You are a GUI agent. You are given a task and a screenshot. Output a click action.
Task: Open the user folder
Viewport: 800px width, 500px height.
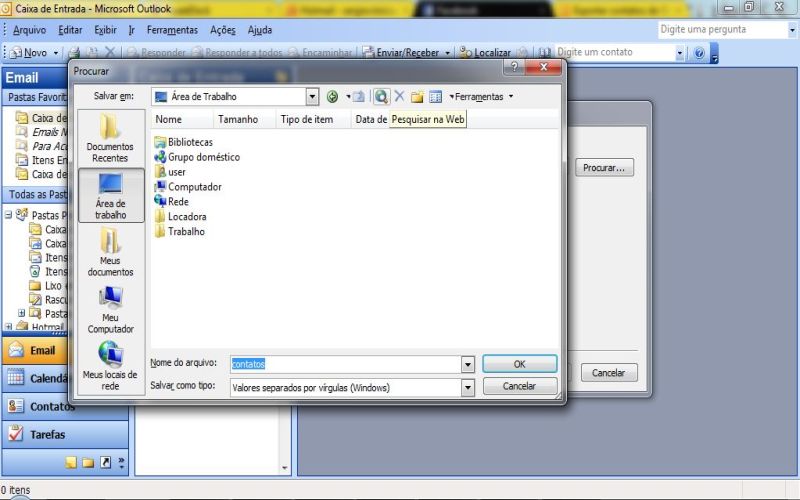170,172
